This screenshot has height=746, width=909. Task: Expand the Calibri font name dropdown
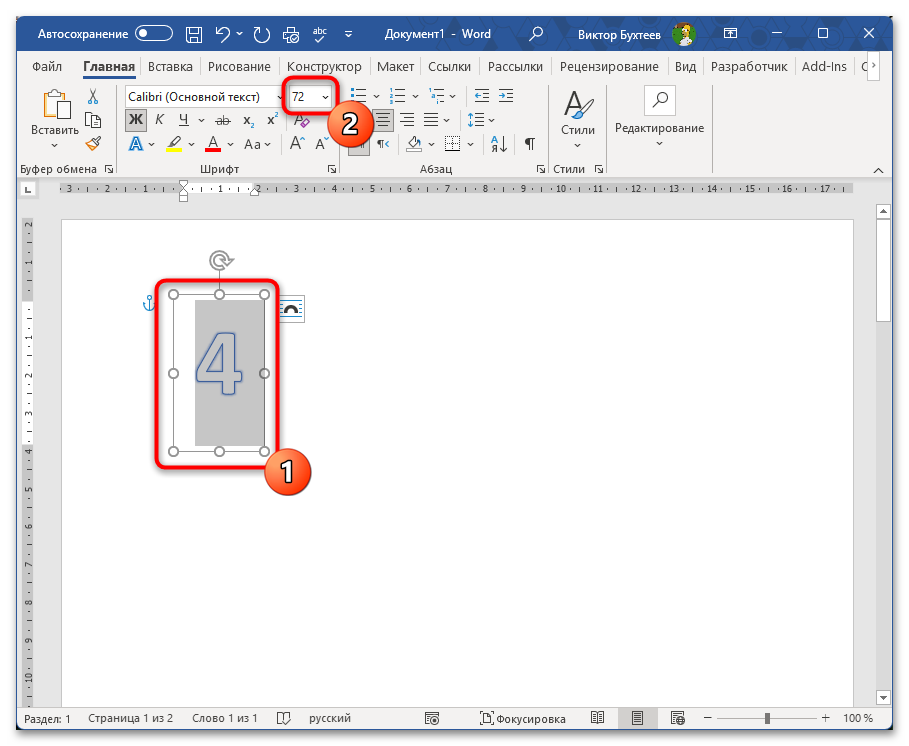pyautogui.click(x=279, y=96)
